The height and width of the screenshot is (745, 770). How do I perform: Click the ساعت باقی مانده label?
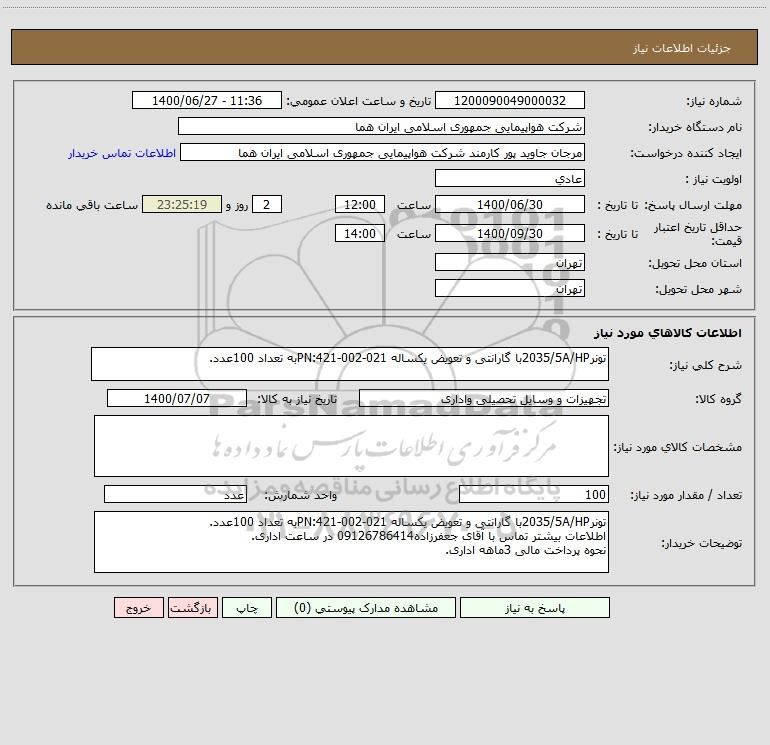pyautogui.click(x=92, y=205)
